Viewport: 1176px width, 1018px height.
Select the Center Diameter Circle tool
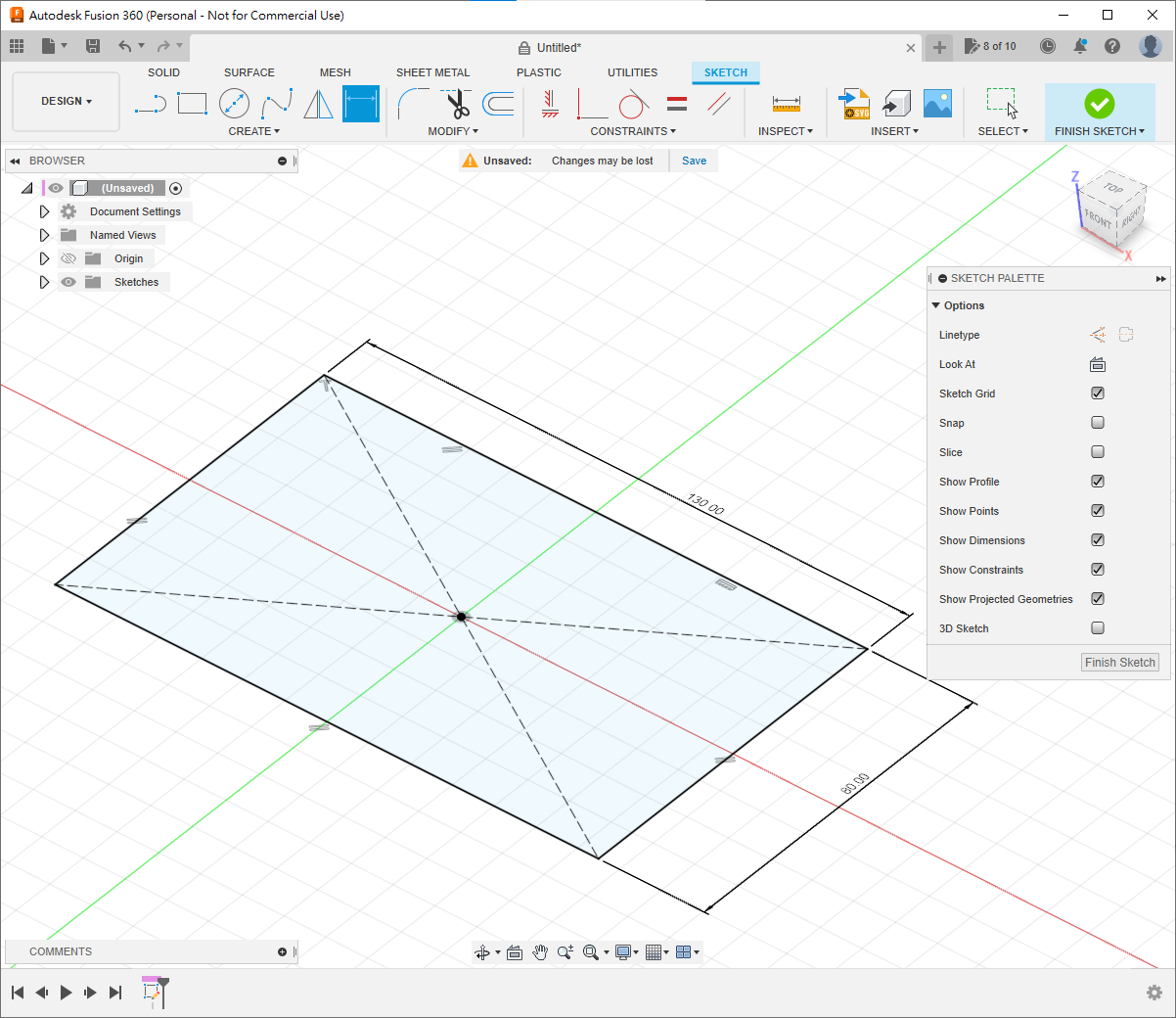234,104
